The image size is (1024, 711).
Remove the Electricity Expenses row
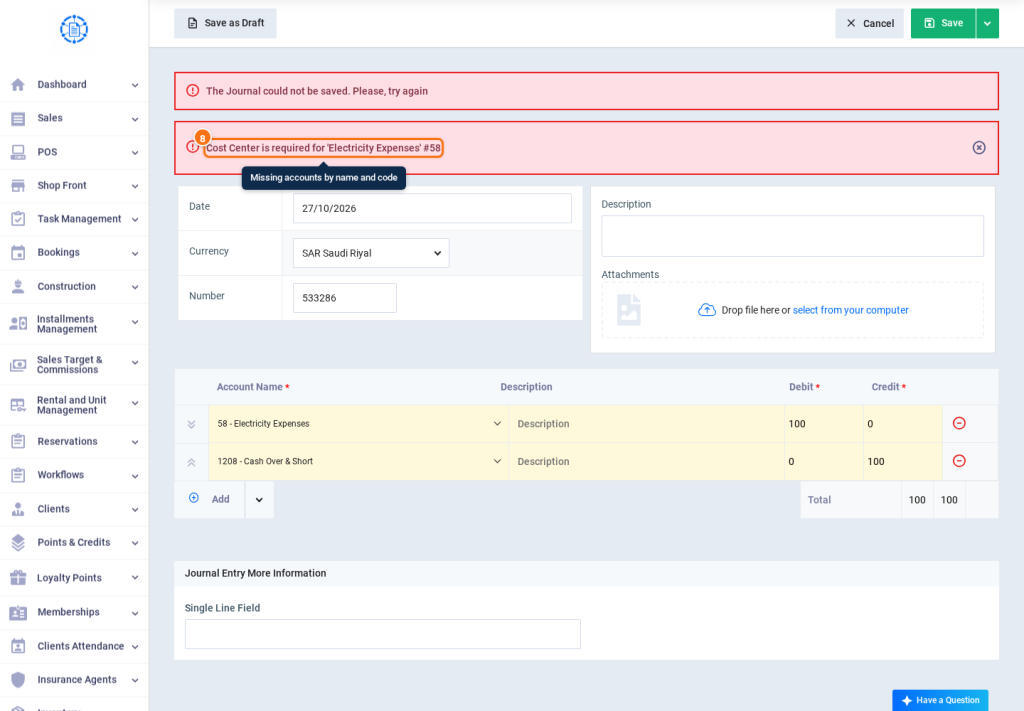959,423
